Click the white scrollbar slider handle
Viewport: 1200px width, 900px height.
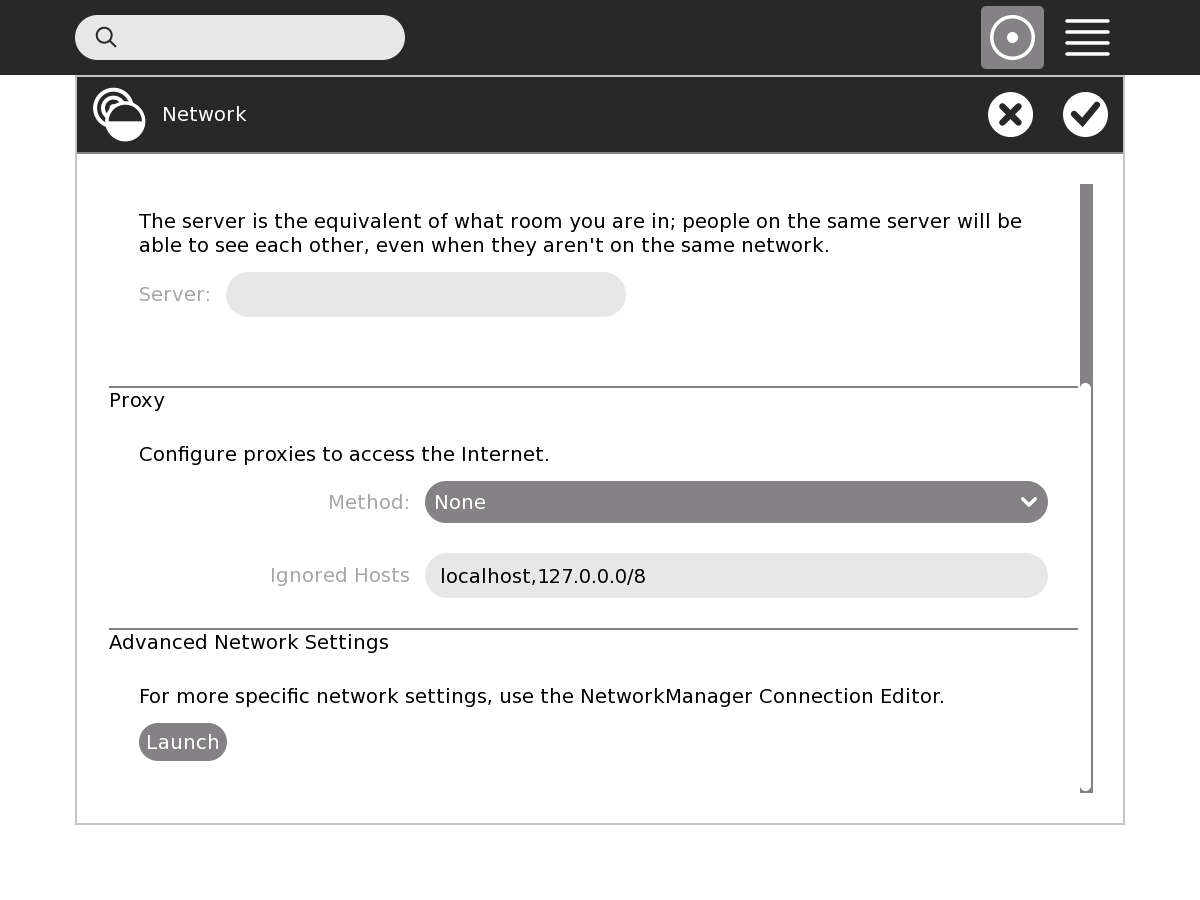(x=1086, y=587)
